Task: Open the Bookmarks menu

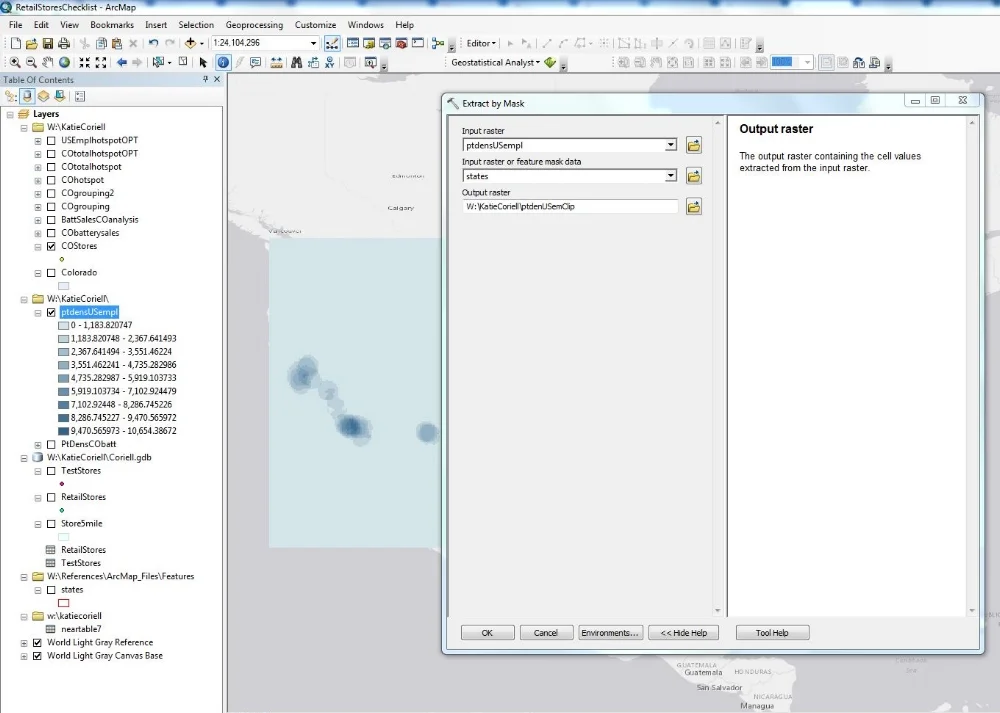Action: coord(112,25)
